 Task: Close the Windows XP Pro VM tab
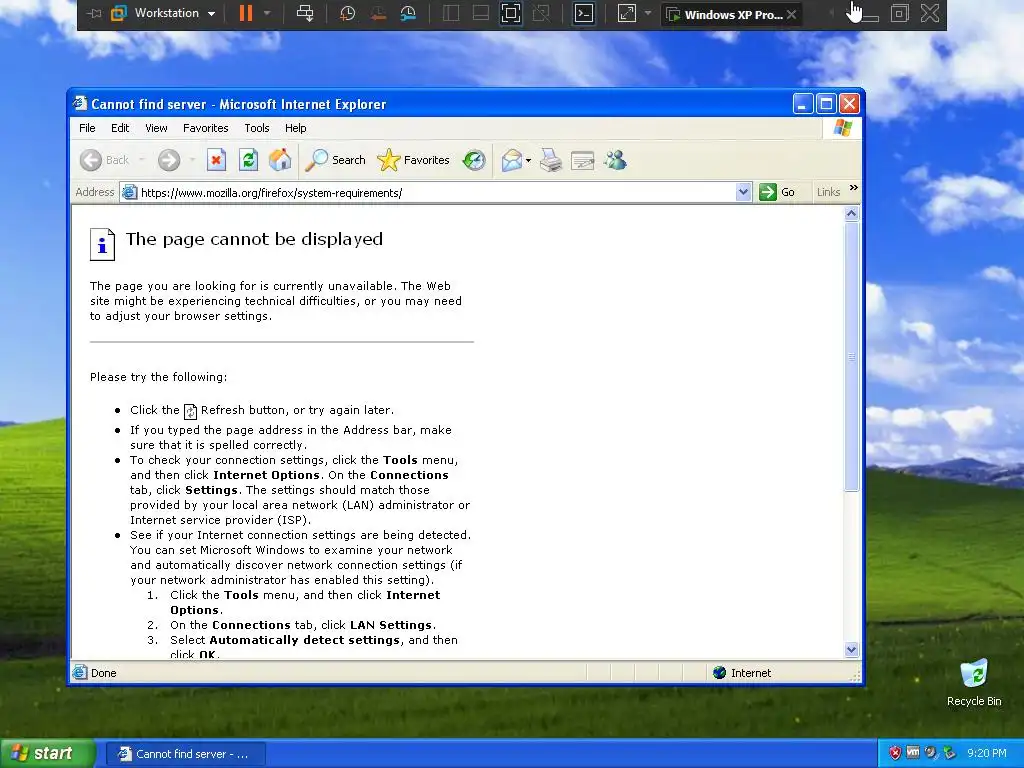(x=792, y=14)
